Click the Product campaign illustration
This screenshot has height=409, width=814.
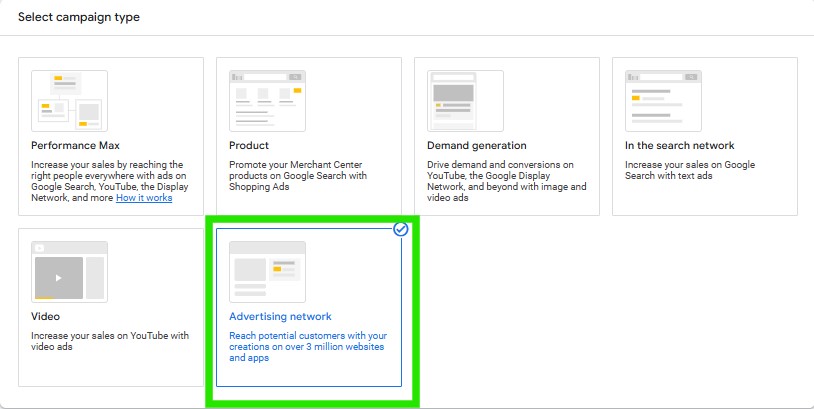point(267,101)
